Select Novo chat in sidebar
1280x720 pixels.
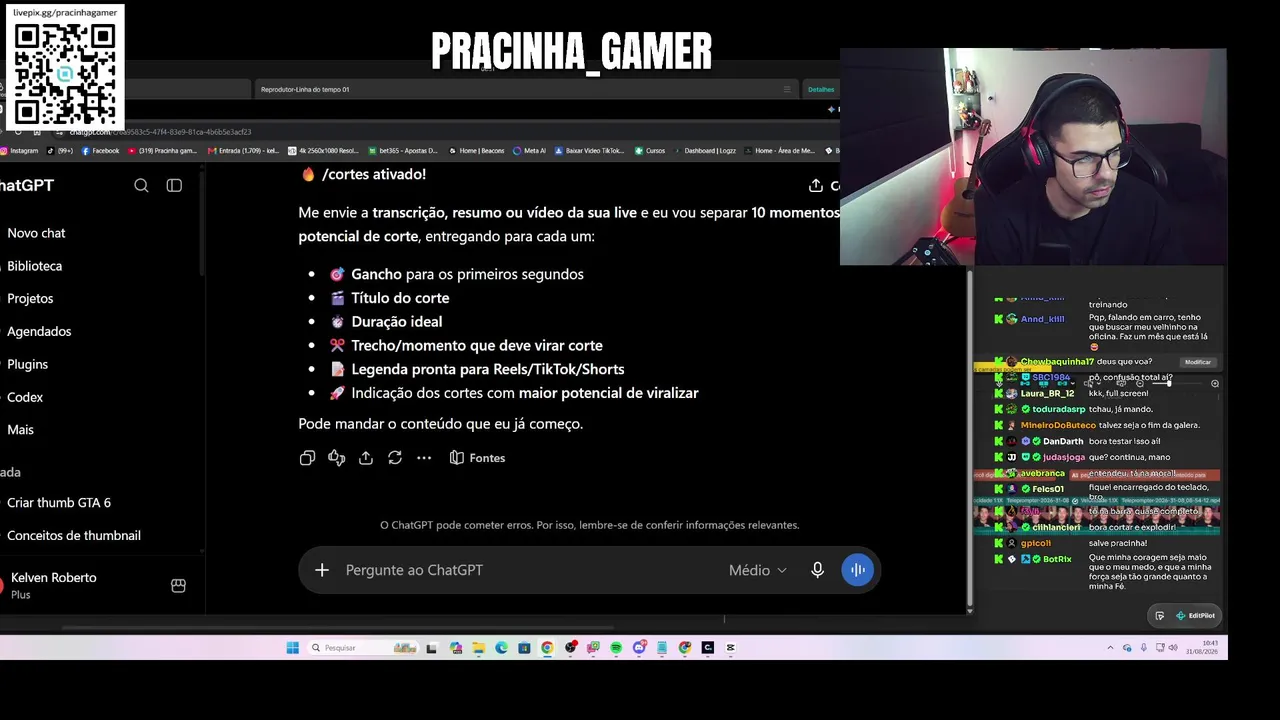pyautogui.click(x=36, y=233)
